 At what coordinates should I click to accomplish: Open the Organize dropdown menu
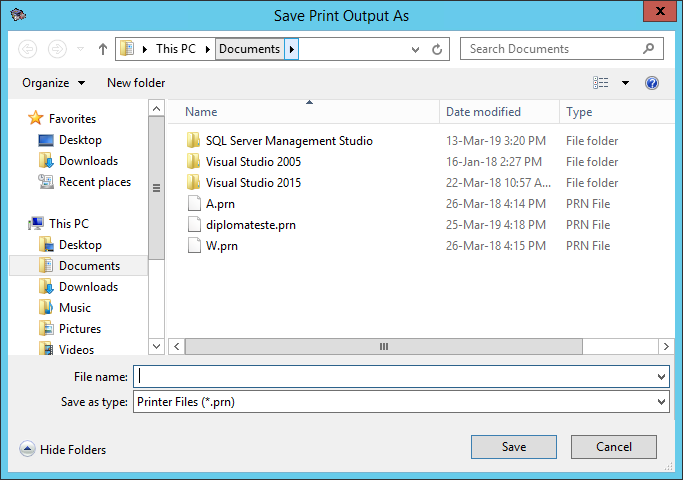[53, 83]
